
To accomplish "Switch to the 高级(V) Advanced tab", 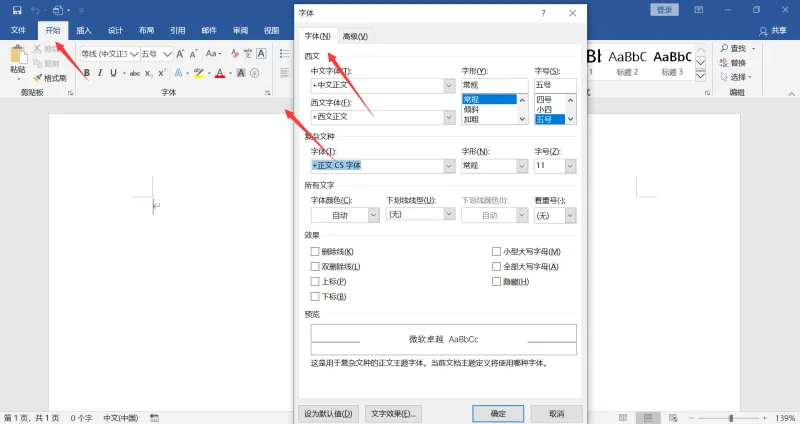I will [355, 36].
